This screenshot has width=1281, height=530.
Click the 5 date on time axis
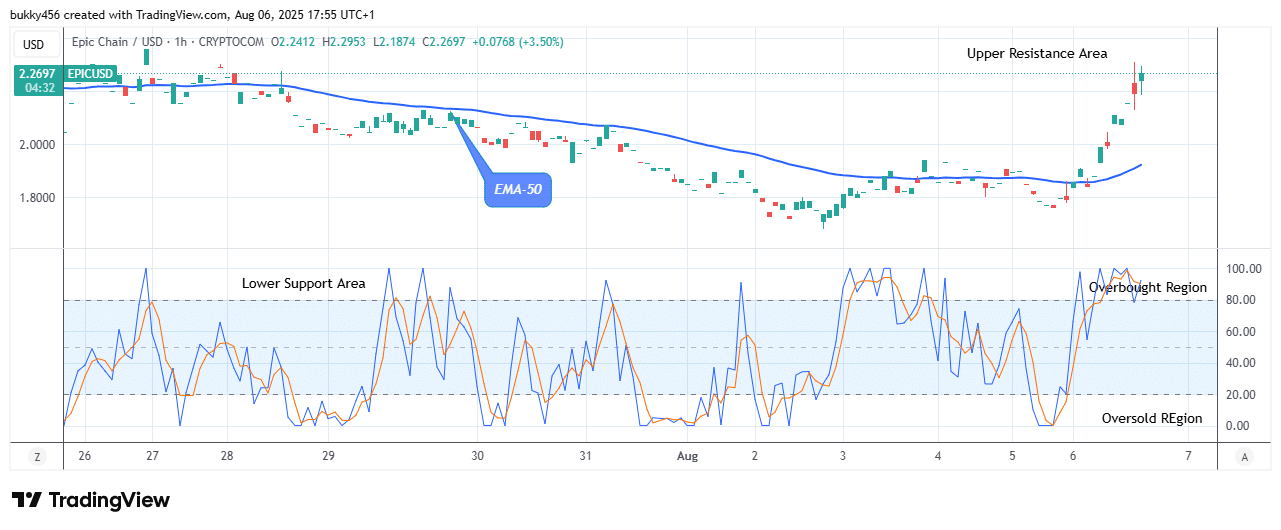[x=1012, y=456]
